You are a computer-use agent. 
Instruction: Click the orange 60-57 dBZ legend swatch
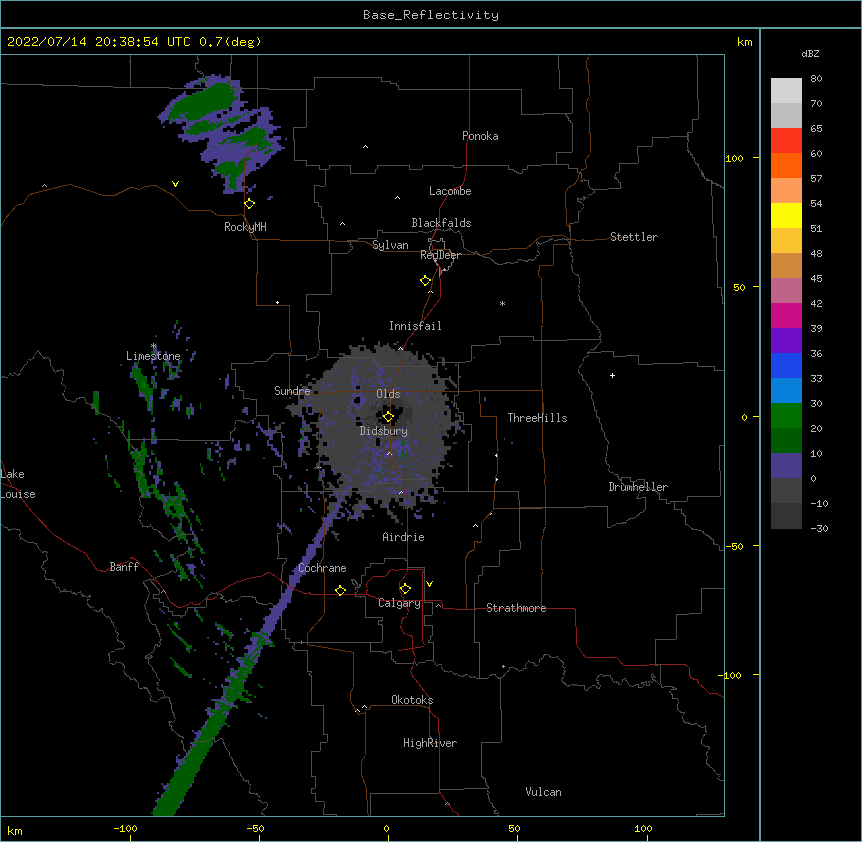tap(786, 165)
